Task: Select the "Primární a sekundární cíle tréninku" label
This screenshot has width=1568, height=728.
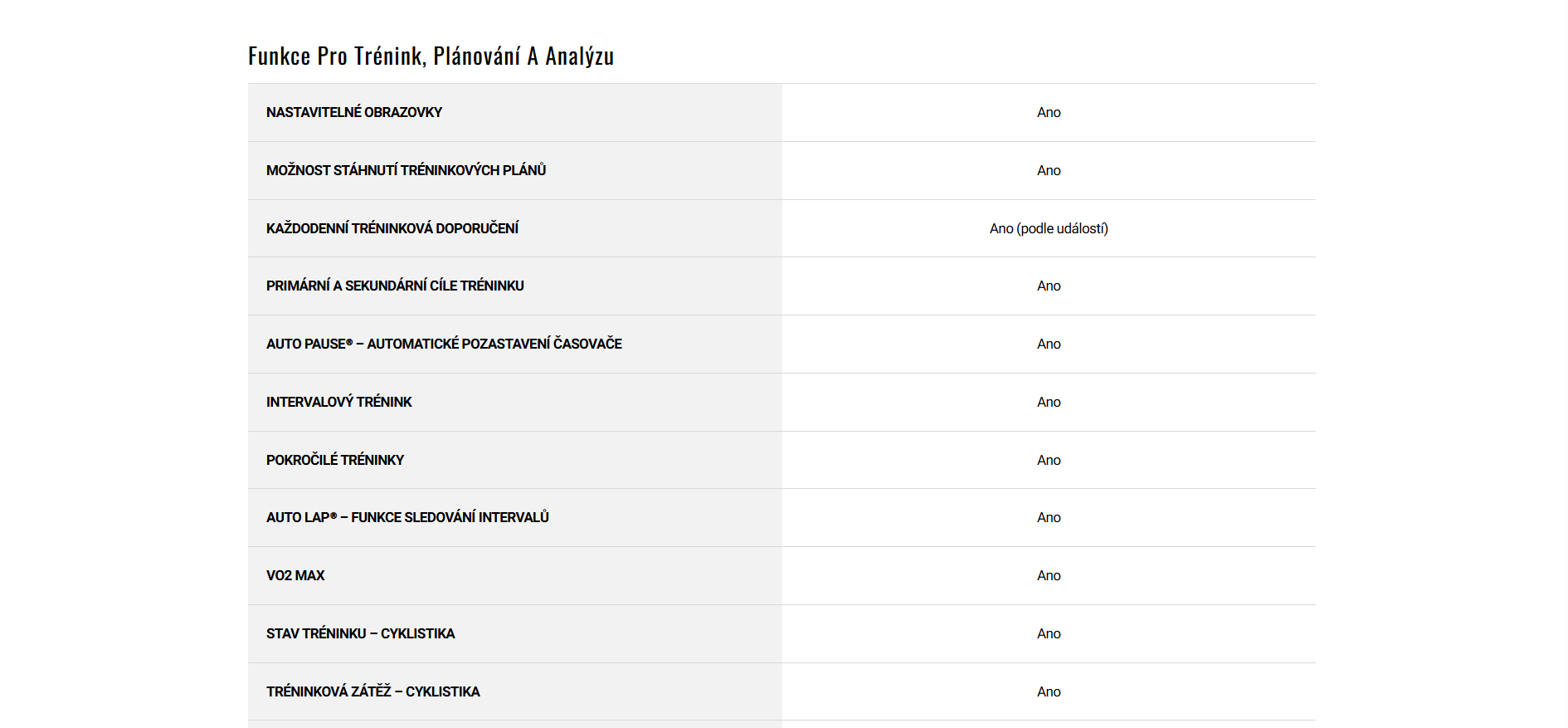Action: pyautogui.click(x=395, y=286)
